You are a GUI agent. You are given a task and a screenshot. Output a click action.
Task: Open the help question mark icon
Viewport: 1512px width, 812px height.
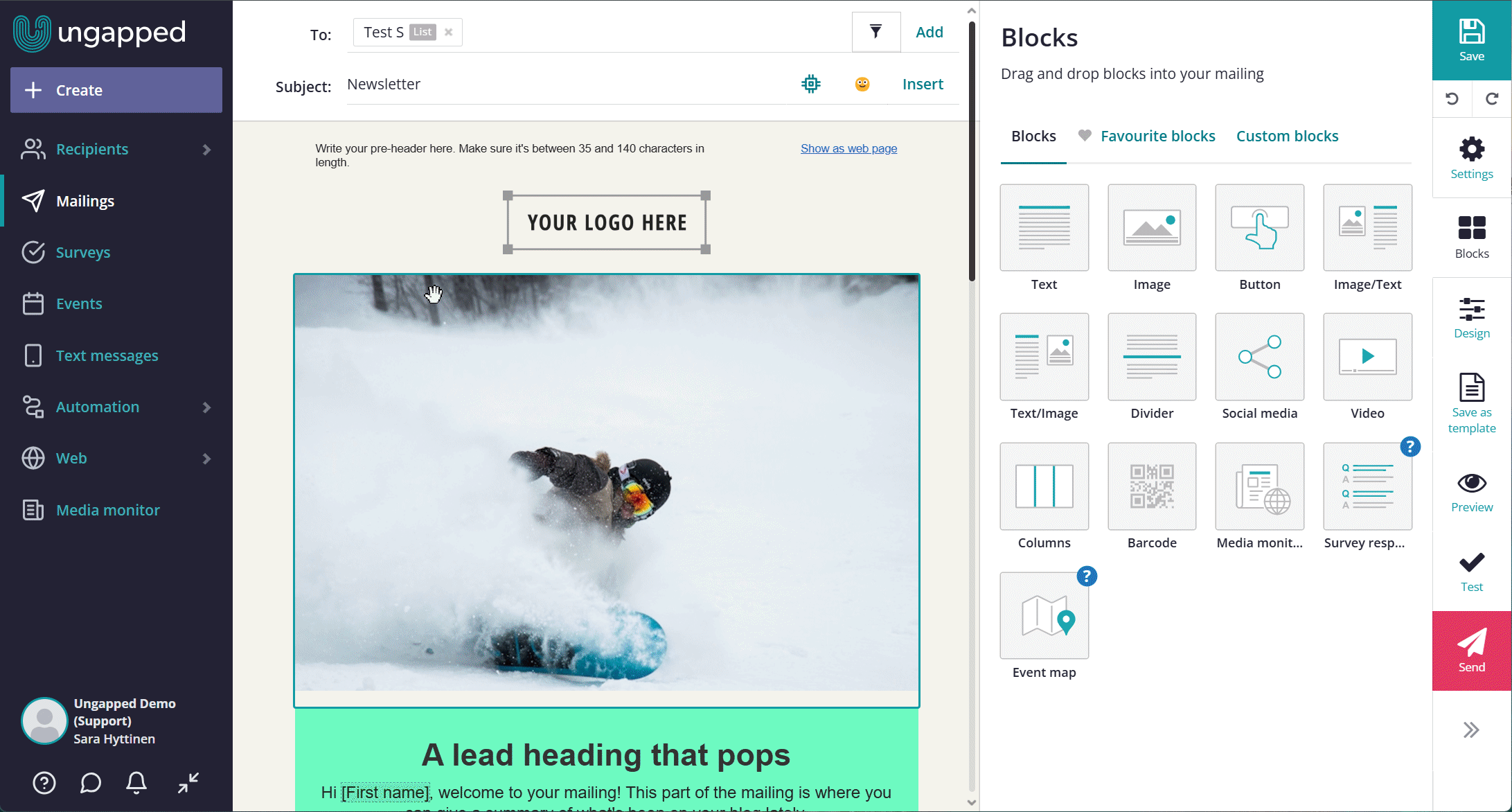(x=44, y=783)
